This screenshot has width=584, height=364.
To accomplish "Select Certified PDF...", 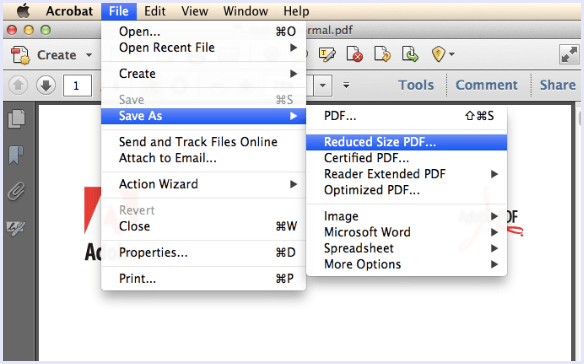I will (406, 158).
